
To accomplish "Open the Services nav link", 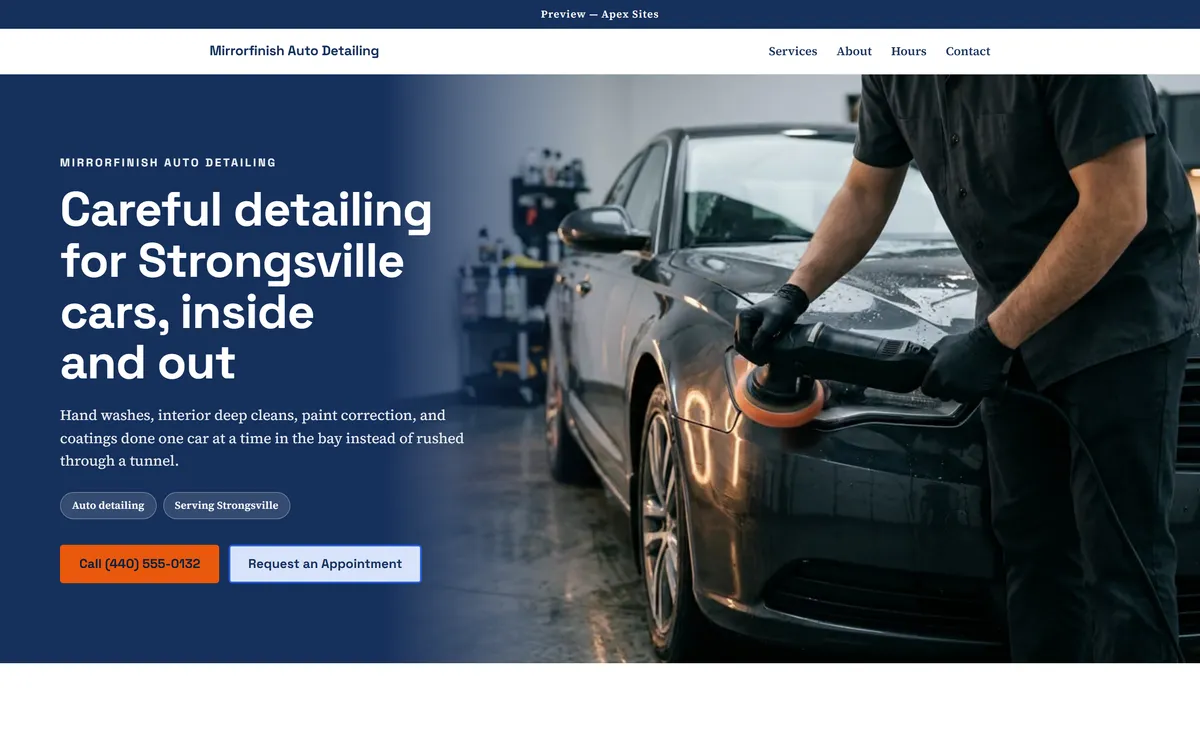I will 792,51.
